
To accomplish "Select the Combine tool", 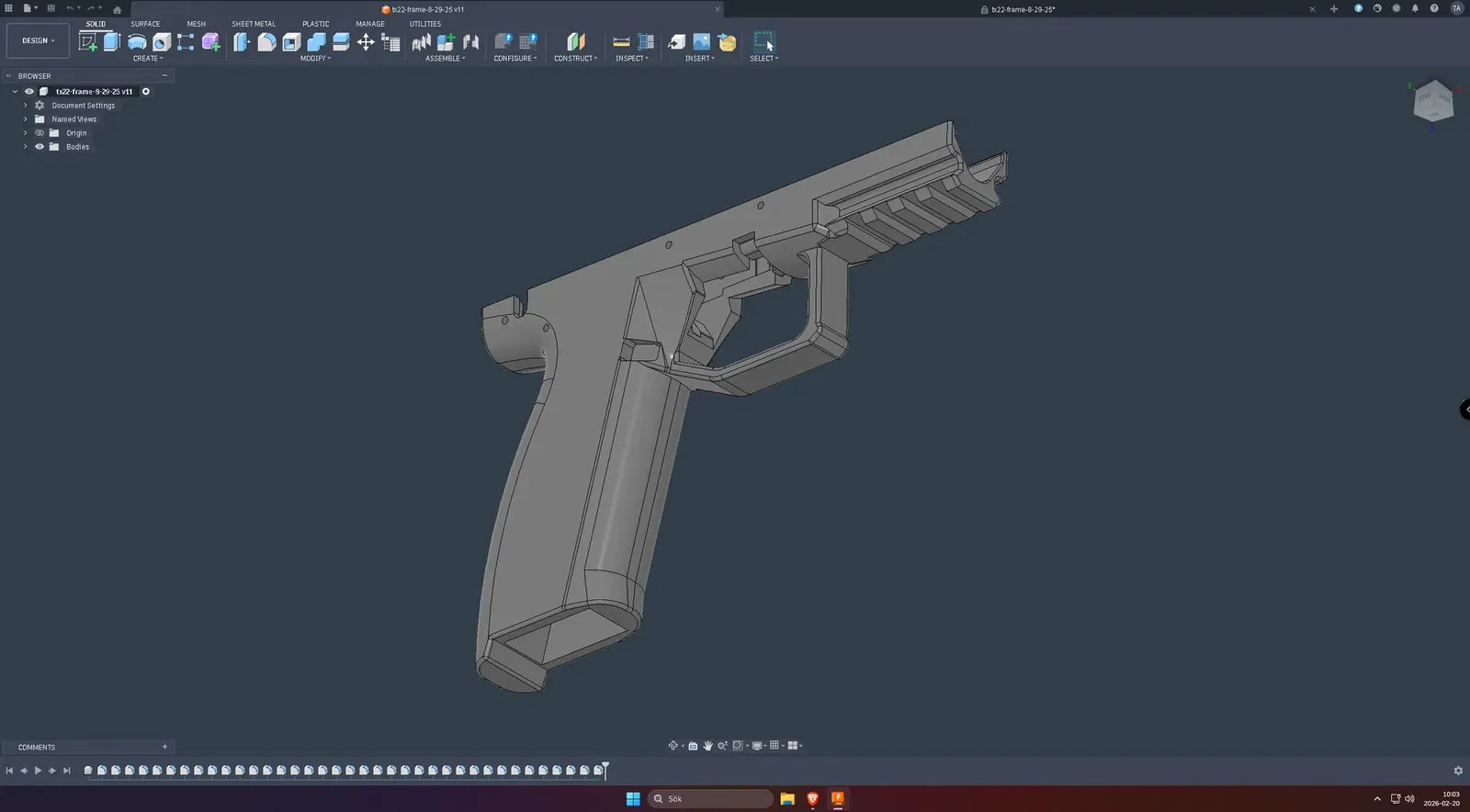I will pyautogui.click(x=316, y=41).
